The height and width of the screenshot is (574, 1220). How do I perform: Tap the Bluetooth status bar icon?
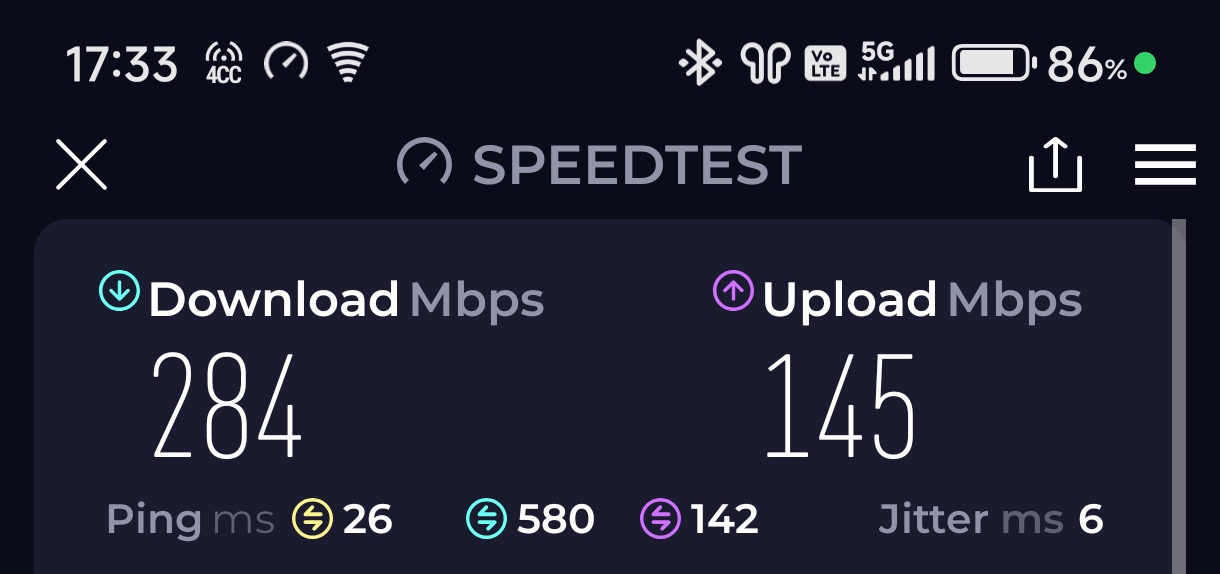700,66
